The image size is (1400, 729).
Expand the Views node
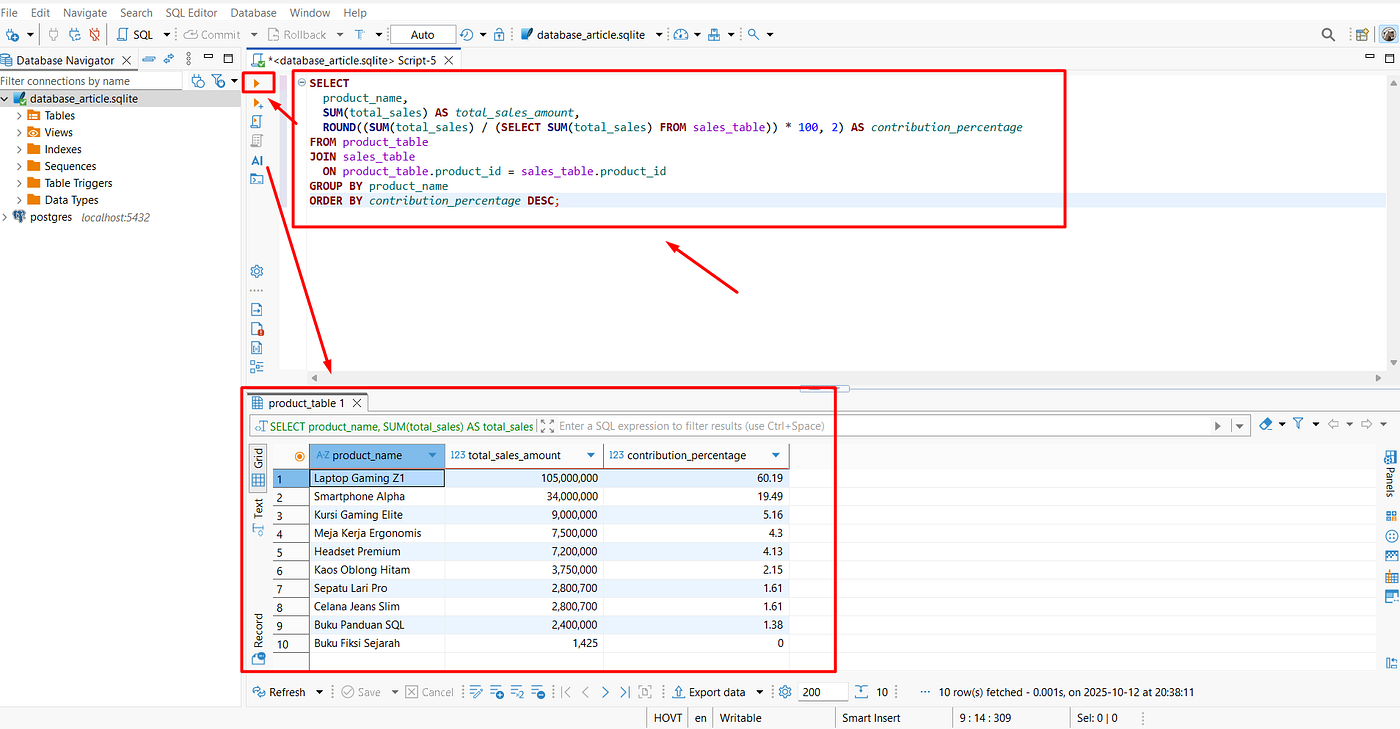[19, 133]
